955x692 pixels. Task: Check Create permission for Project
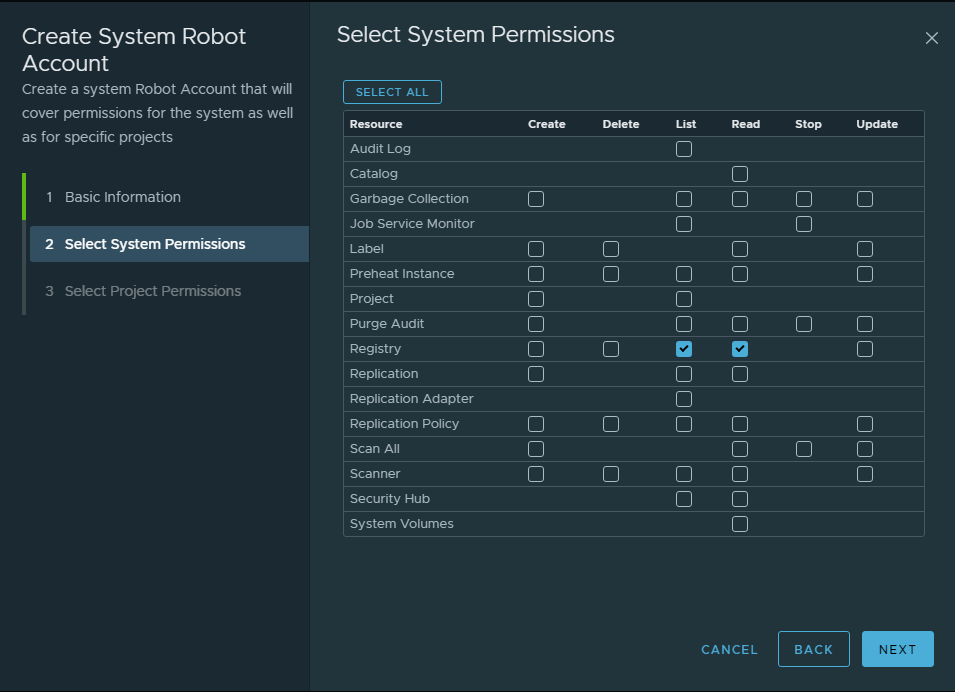[536, 299]
